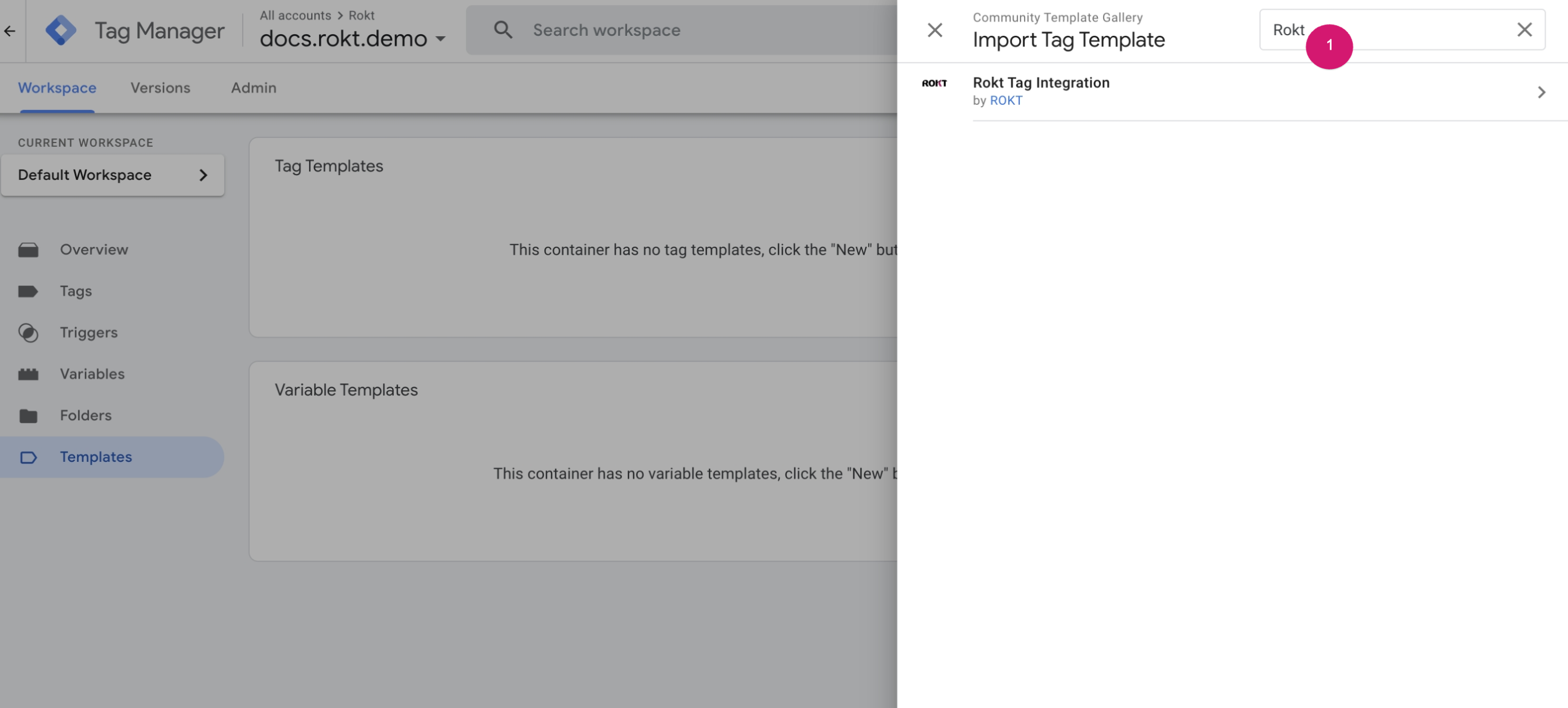Click the Variable Templates heading

coord(346,390)
